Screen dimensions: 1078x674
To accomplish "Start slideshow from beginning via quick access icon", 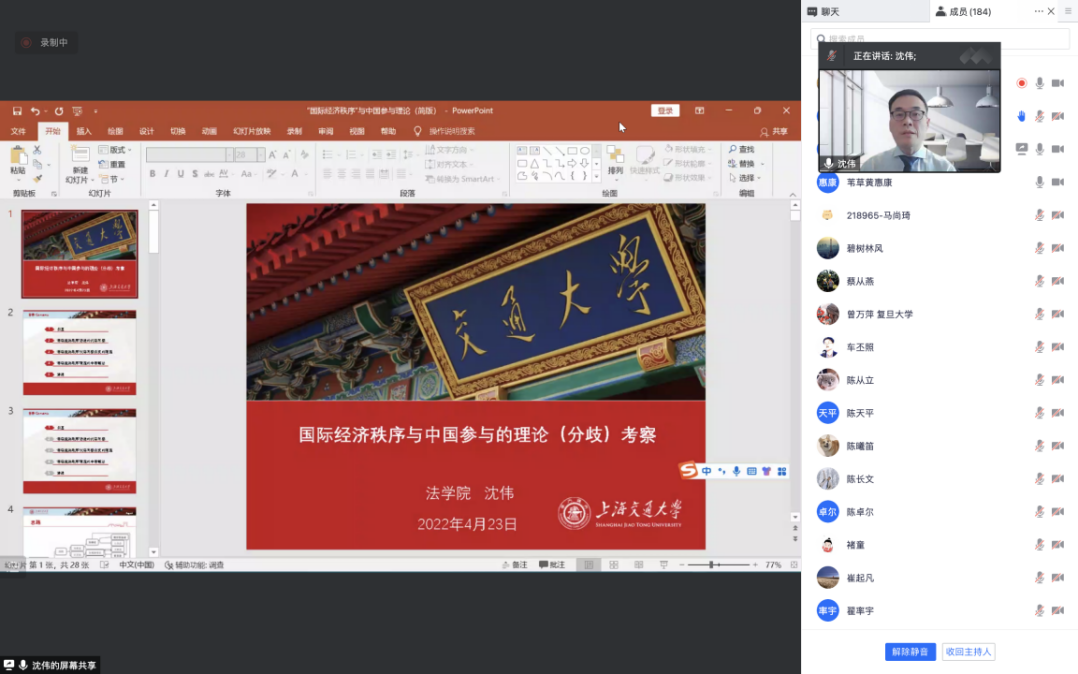I will tap(77, 111).
